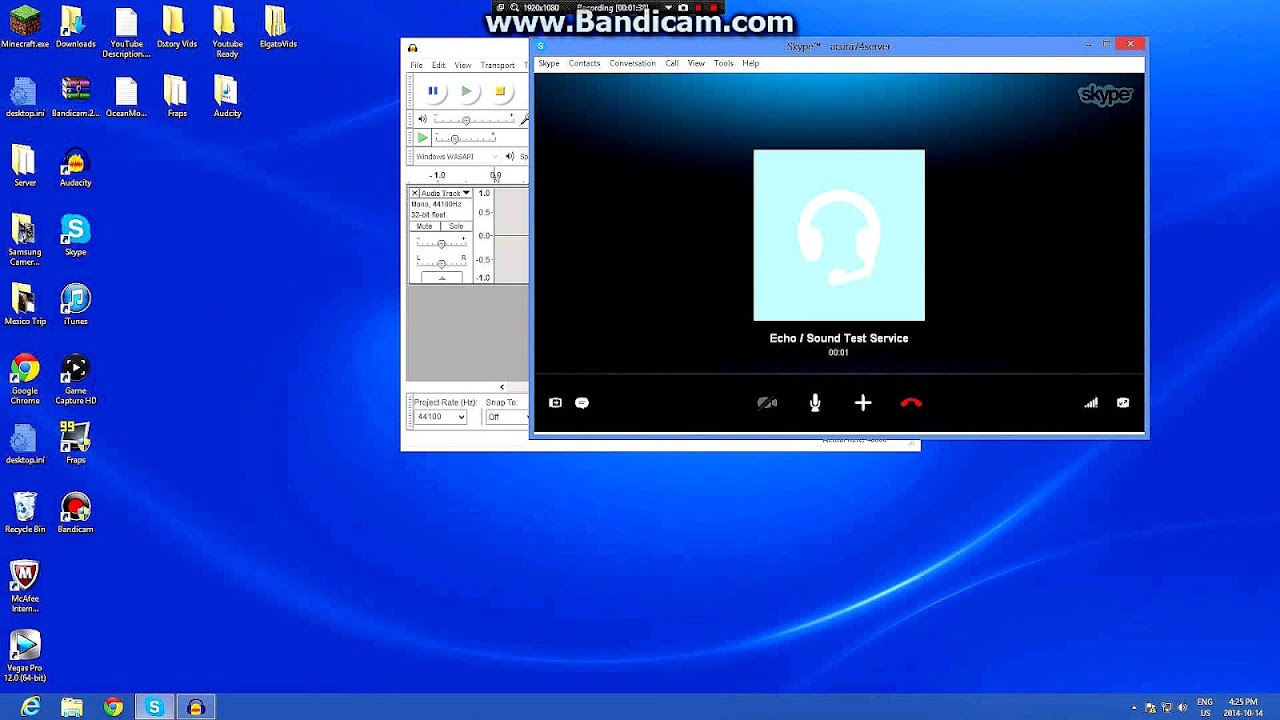The image size is (1280, 720).
Task: Select the Recycle Bin icon
Action: coord(25,513)
